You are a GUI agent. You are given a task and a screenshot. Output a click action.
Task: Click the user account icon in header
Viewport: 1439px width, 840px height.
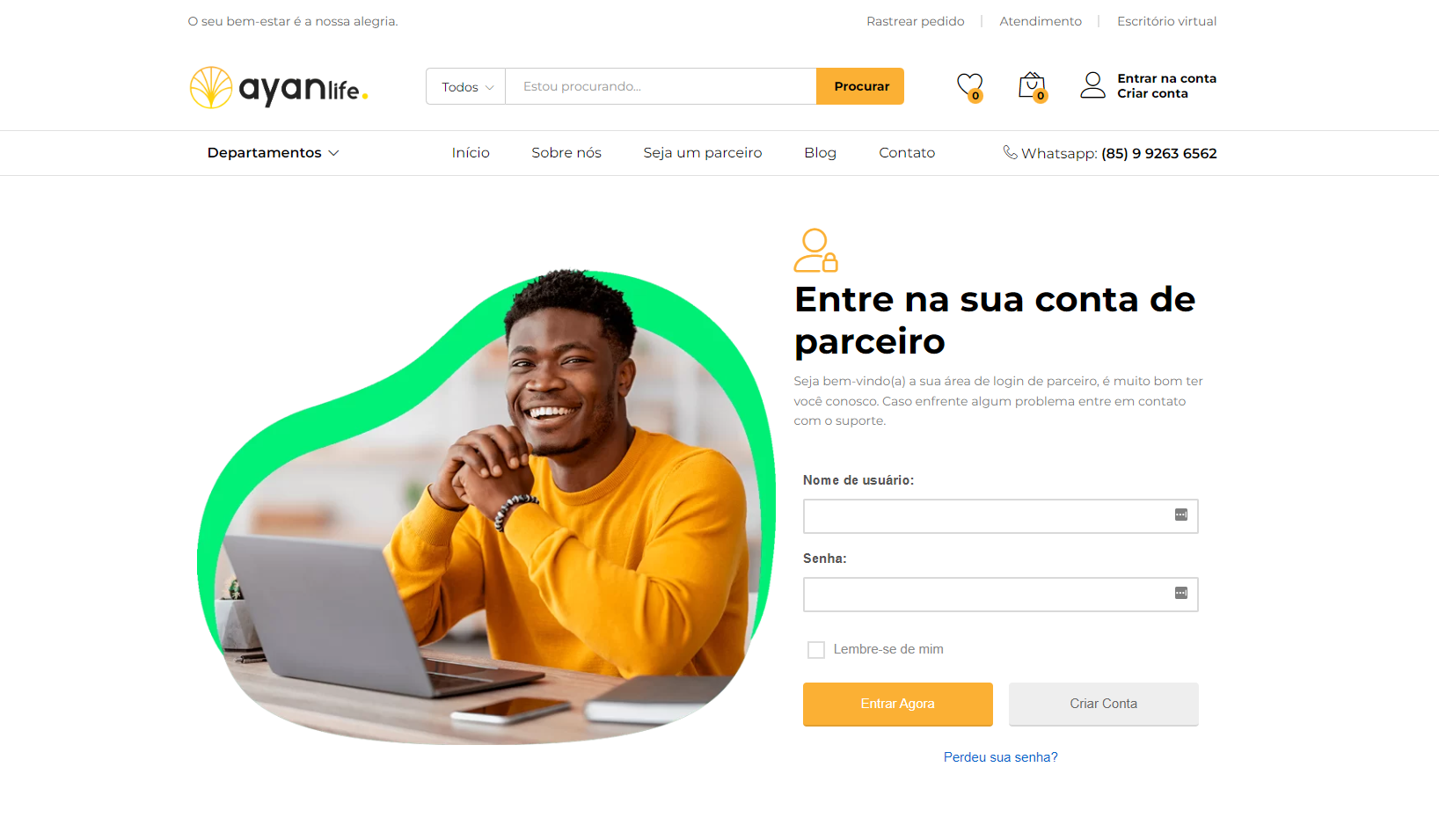click(x=1092, y=85)
